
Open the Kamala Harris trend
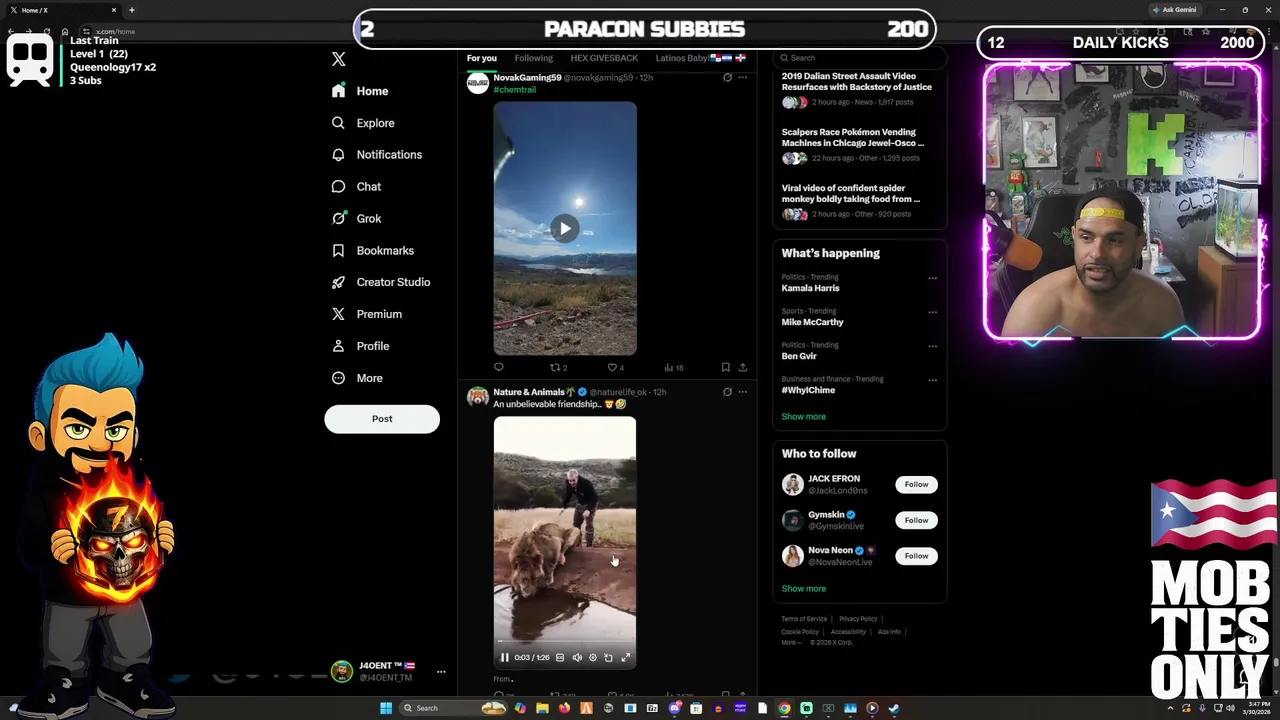(810, 288)
